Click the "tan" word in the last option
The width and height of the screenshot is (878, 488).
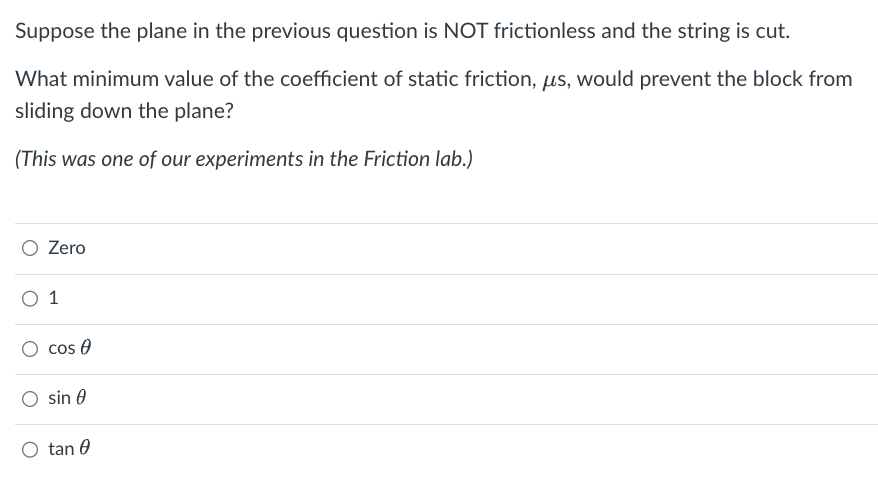[x=61, y=448]
